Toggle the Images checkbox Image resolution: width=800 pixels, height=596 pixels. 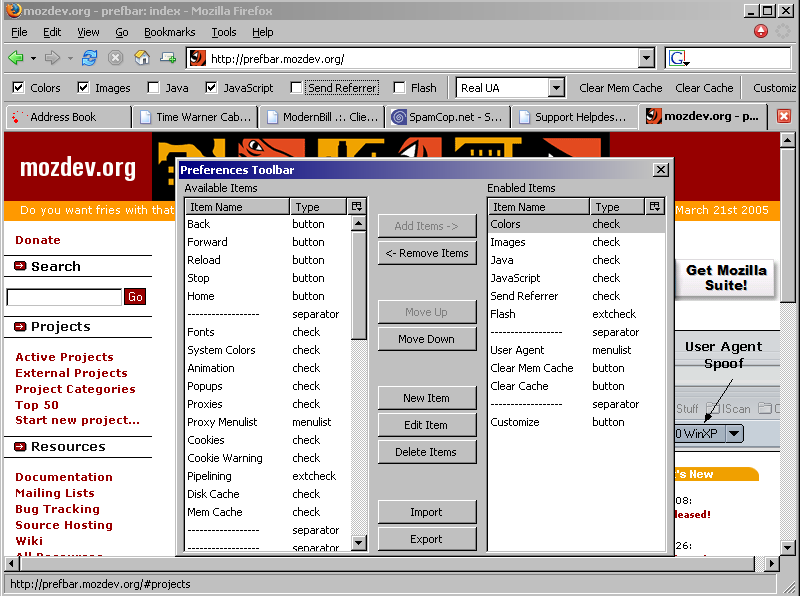pyautogui.click(x=83, y=88)
